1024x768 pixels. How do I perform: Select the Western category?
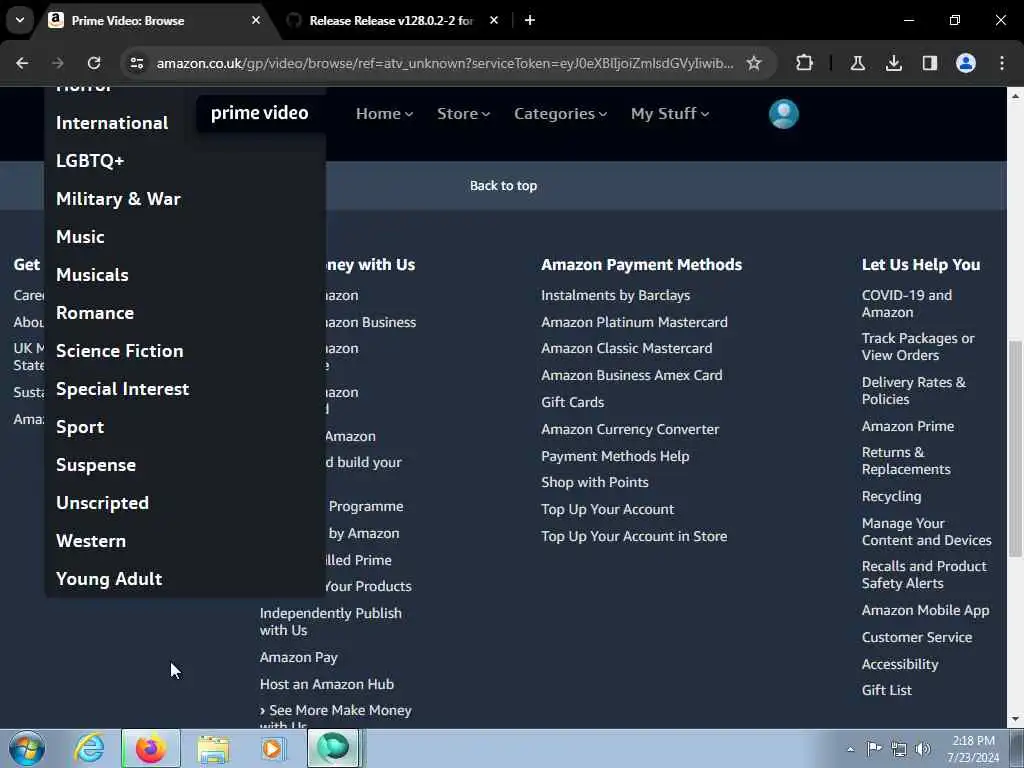91,541
